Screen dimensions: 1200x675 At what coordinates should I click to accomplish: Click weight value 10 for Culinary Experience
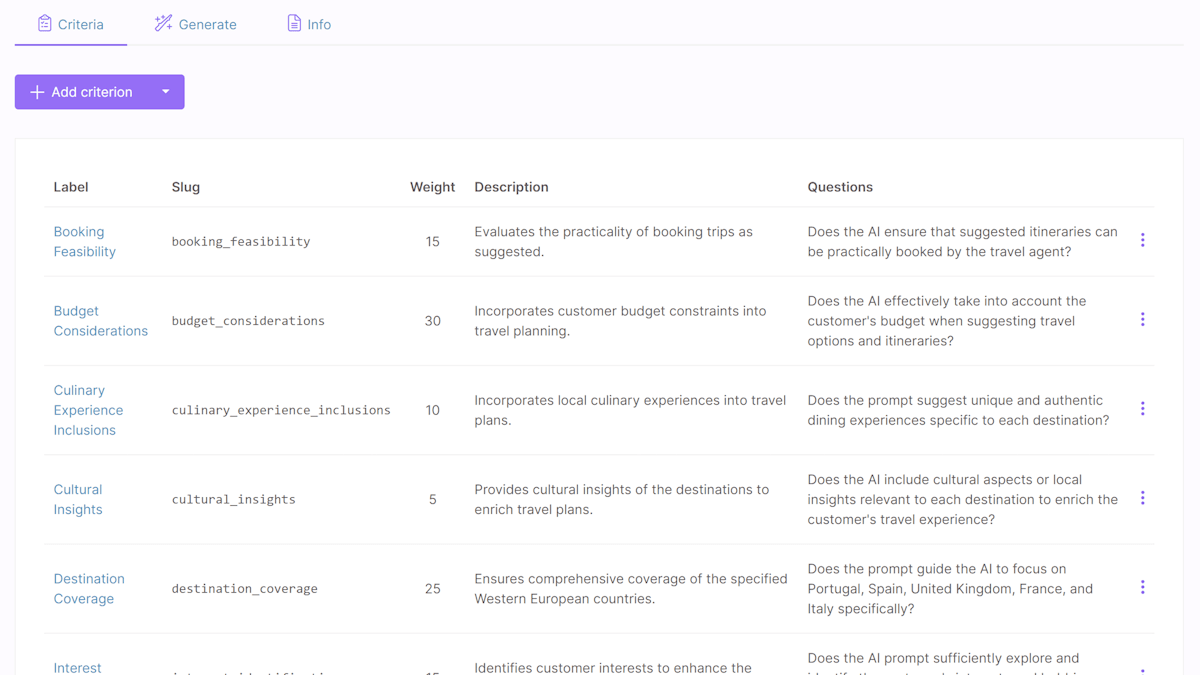pyautogui.click(x=432, y=410)
